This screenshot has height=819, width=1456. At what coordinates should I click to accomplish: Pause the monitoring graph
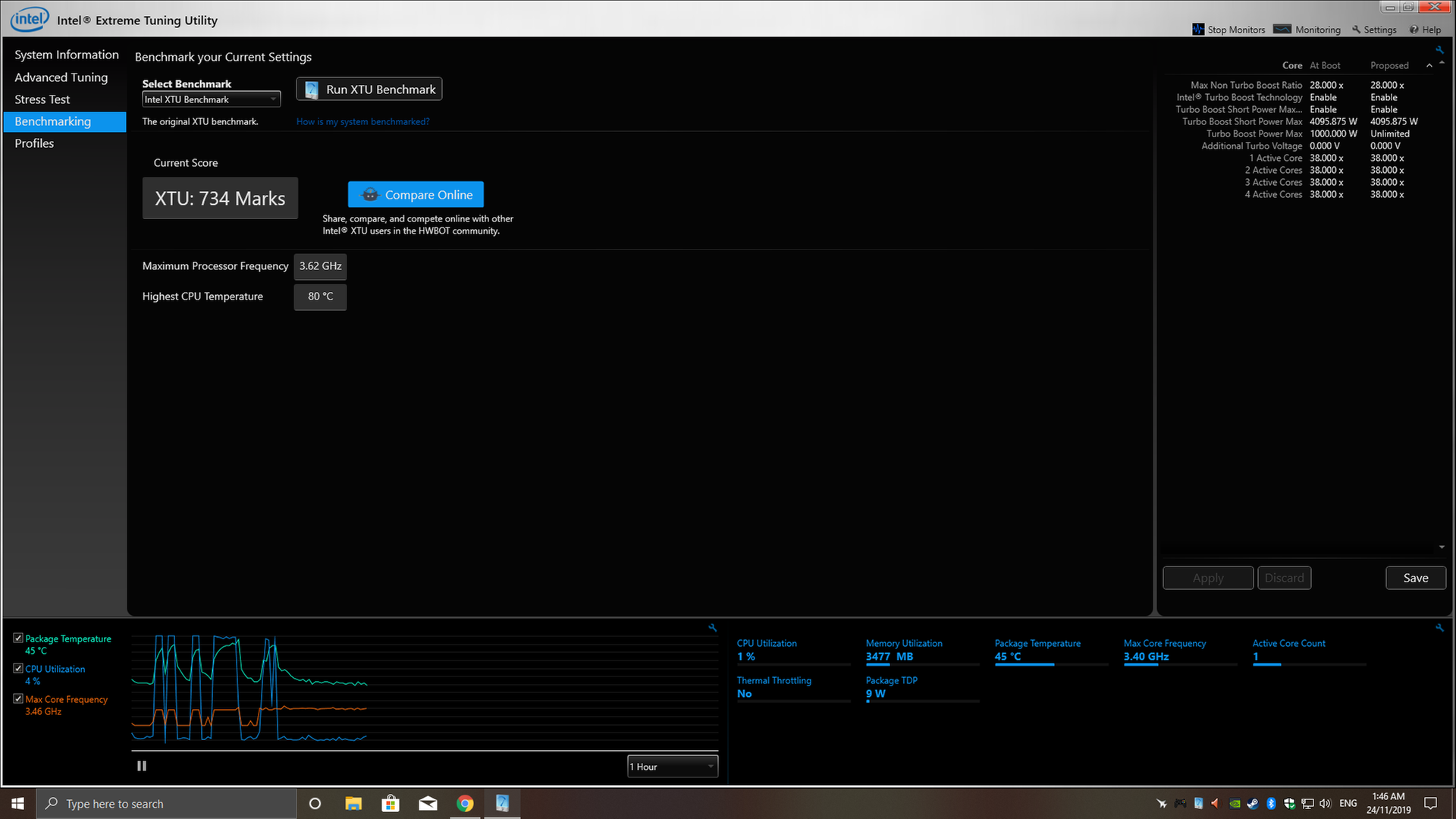coord(142,766)
